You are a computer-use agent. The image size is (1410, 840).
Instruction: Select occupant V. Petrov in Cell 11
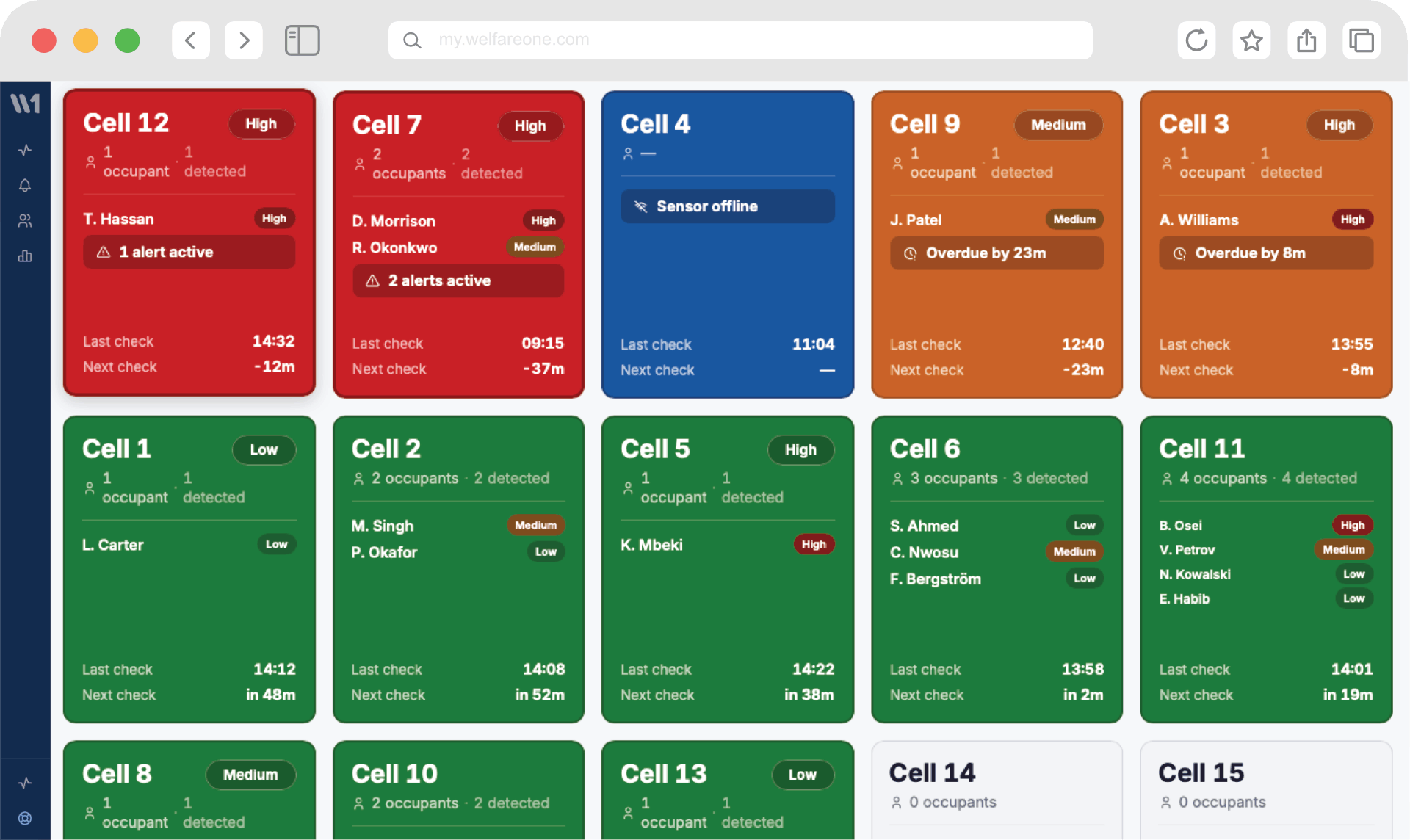pos(1187,551)
